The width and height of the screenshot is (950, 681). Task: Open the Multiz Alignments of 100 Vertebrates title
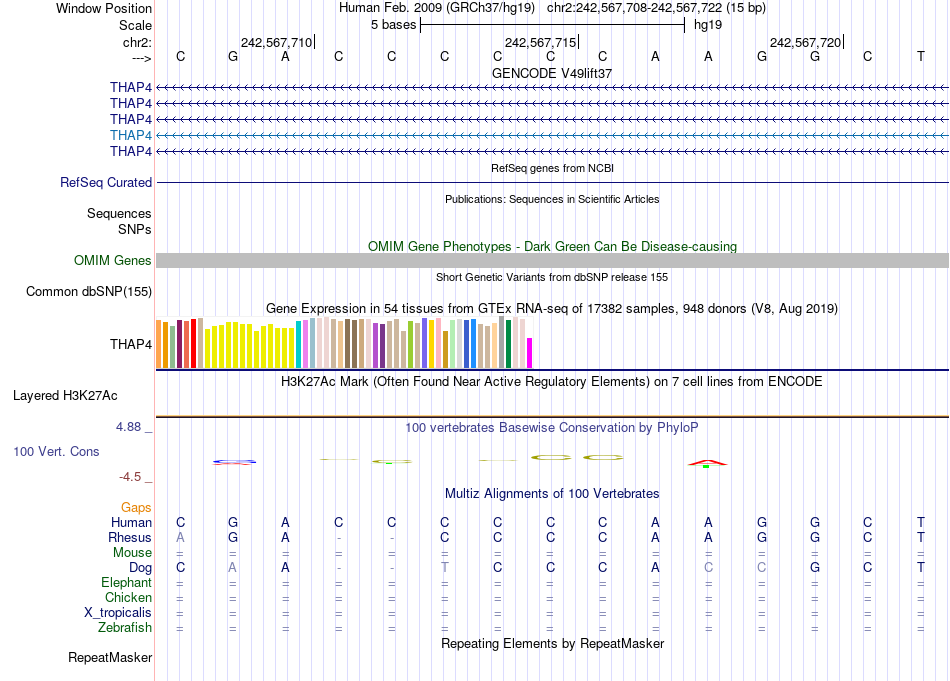tap(552, 494)
